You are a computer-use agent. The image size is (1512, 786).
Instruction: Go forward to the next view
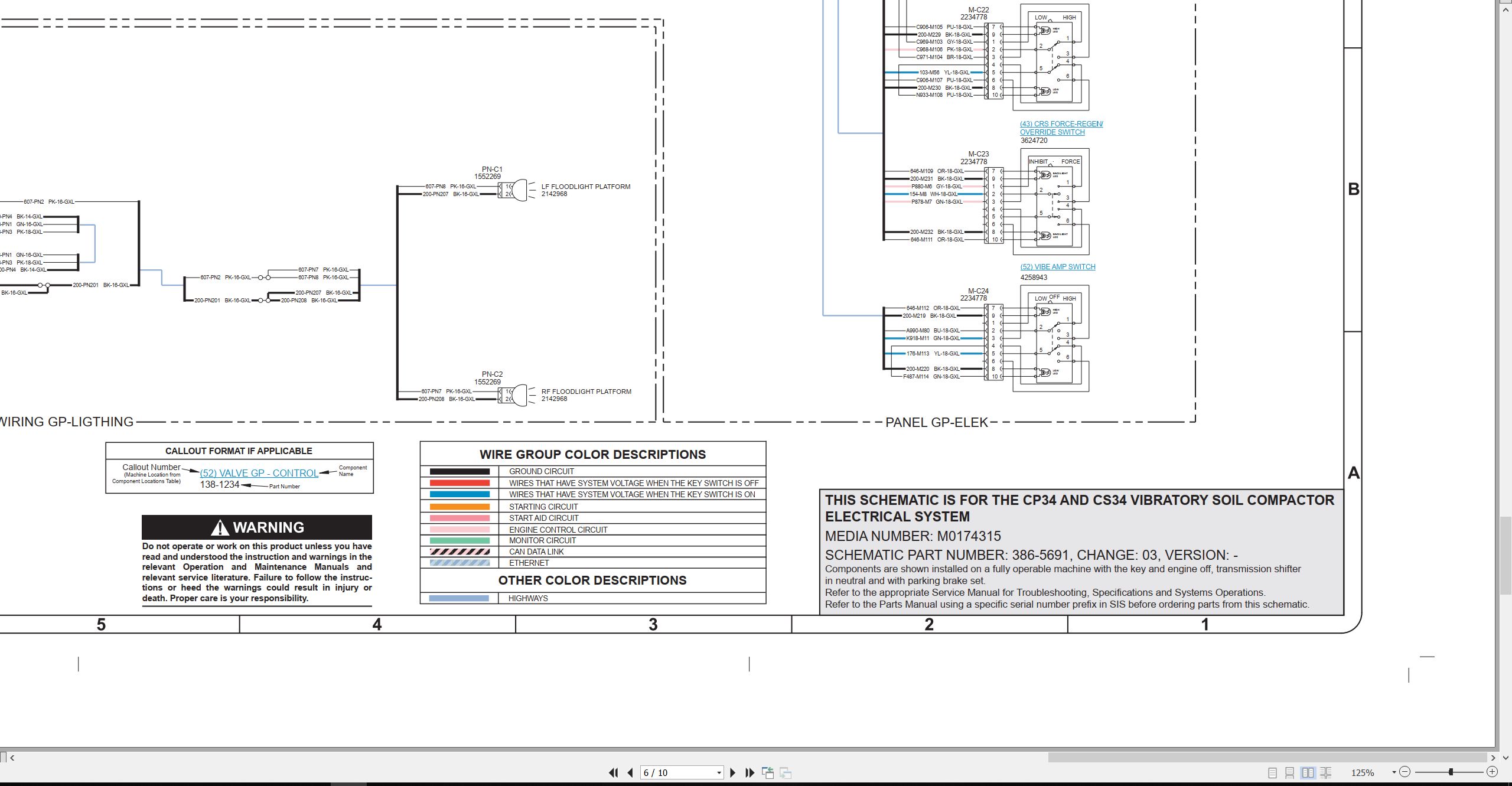786,772
